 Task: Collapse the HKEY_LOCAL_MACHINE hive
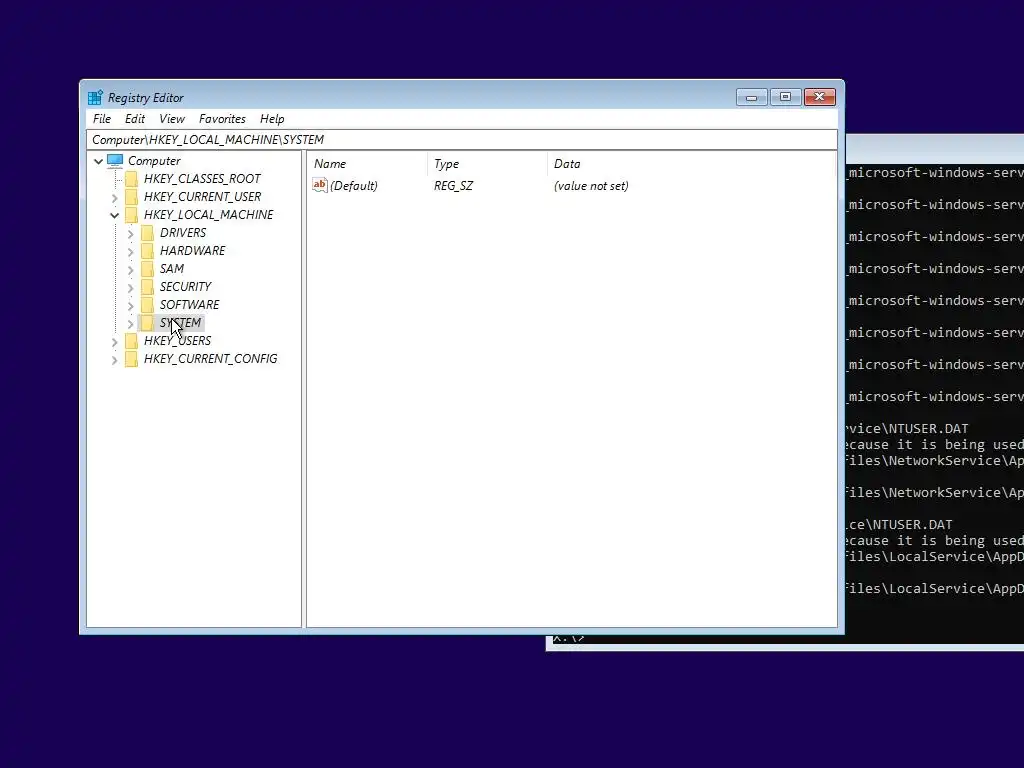click(x=115, y=215)
